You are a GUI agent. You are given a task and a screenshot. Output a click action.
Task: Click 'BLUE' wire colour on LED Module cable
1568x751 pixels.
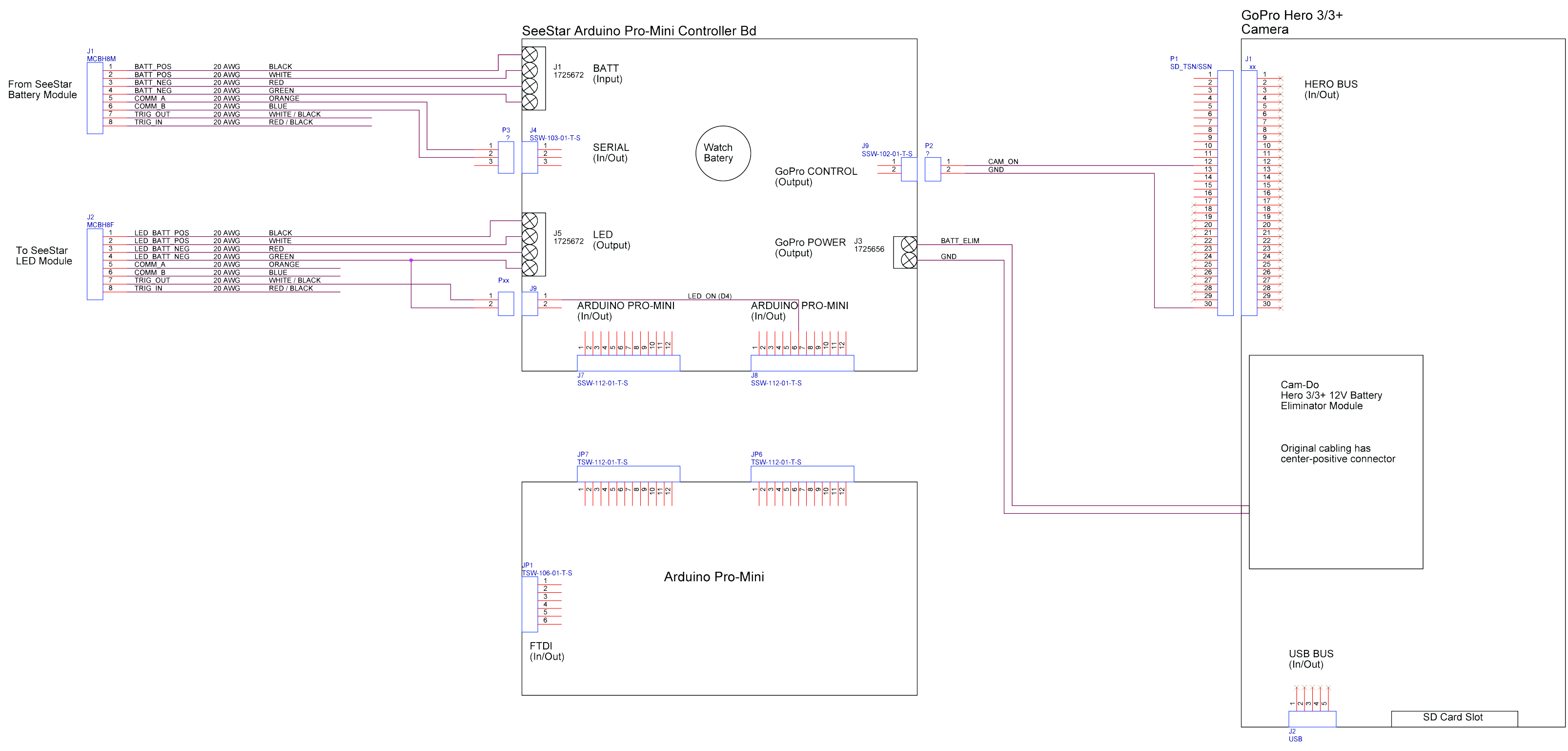[278, 273]
